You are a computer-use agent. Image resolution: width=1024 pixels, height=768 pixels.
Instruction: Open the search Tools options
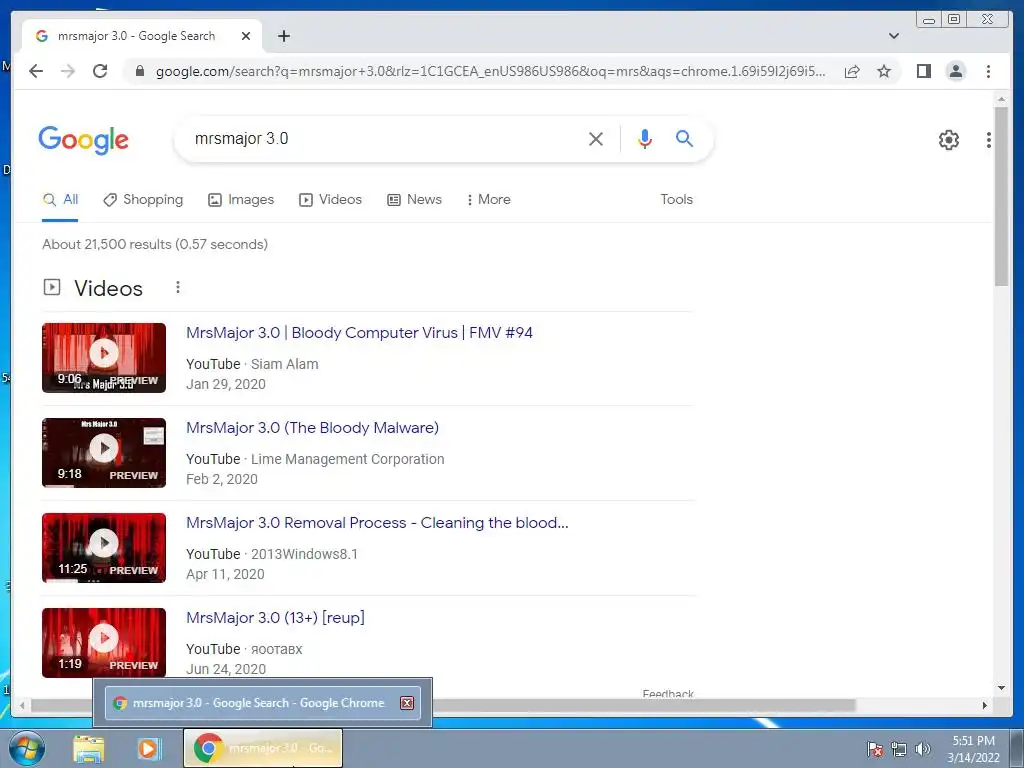pyautogui.click(x=676, y=199)
